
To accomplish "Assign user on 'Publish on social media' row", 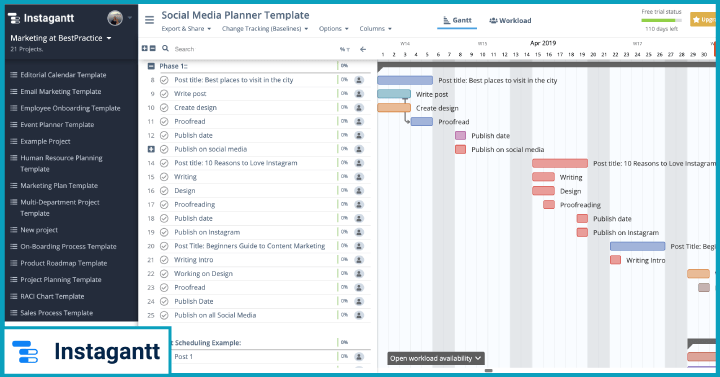I will [359, 149].
